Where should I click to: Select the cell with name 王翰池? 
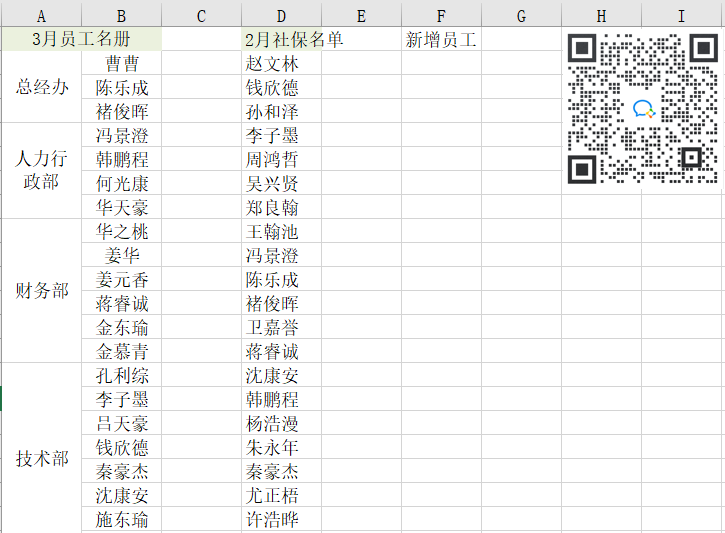(x=281, y=232)
